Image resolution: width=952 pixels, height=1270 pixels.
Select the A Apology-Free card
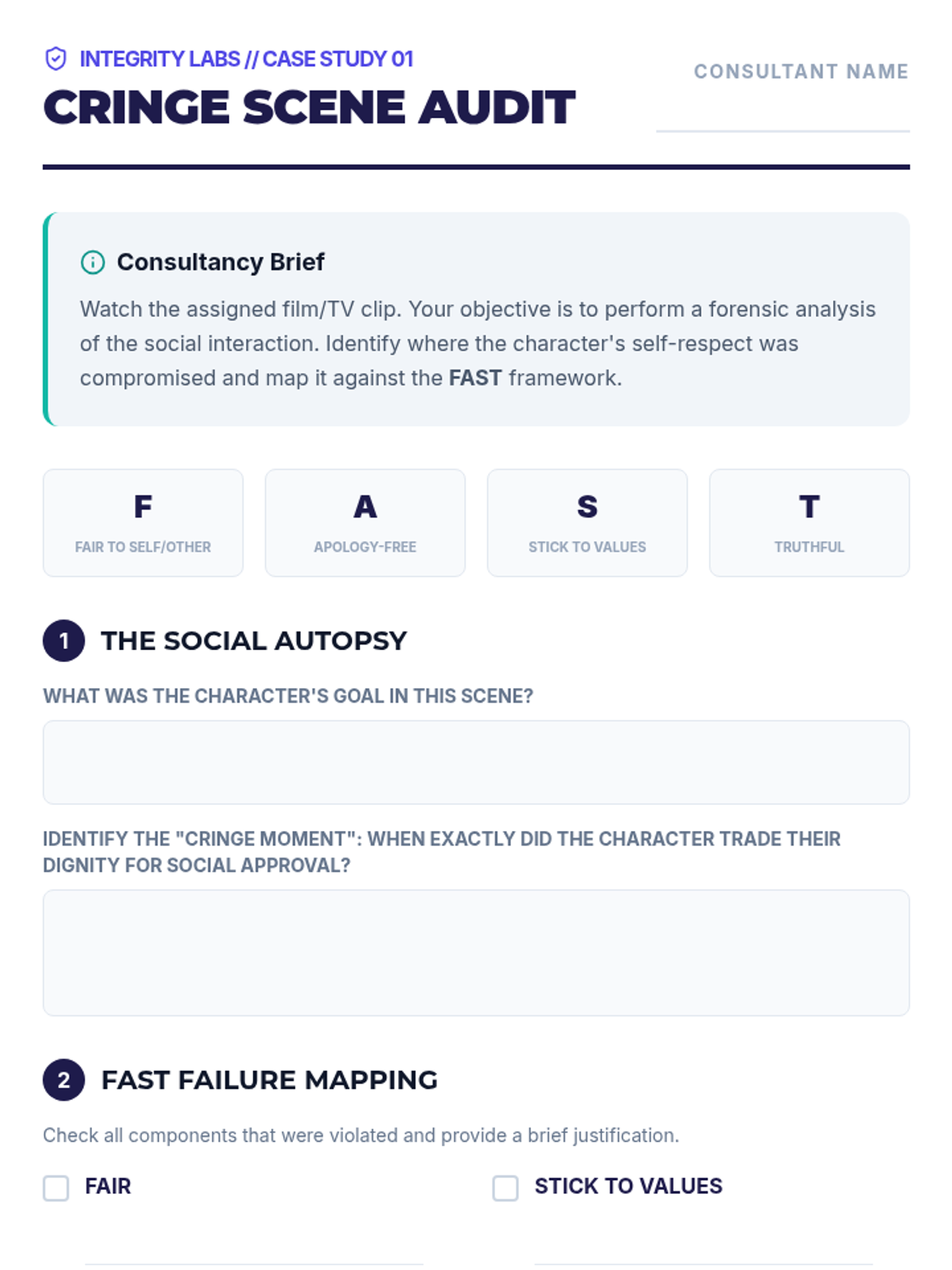coord(365,522)
